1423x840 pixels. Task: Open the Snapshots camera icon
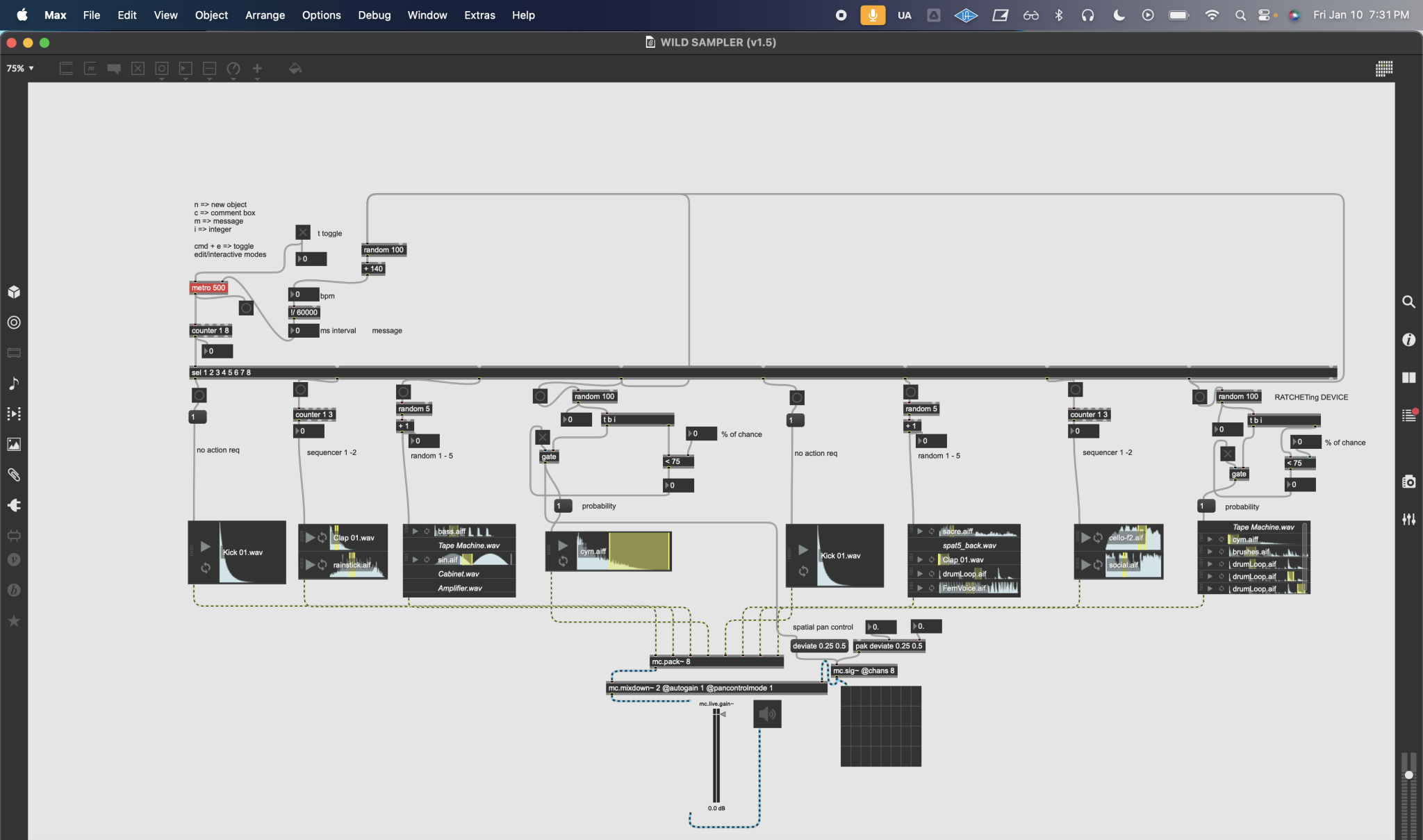click(x=1408, y=481)
